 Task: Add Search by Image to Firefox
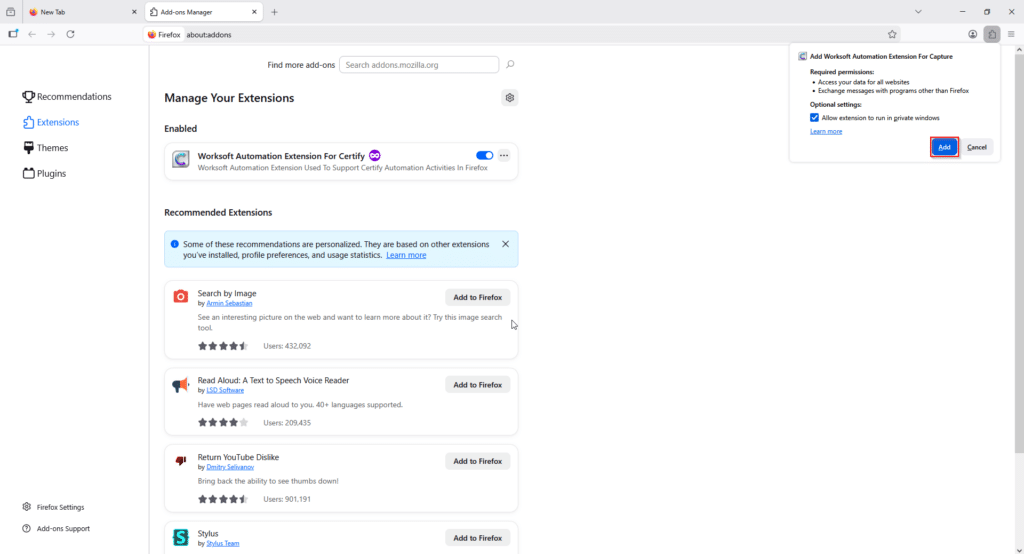tap(477, 297)
